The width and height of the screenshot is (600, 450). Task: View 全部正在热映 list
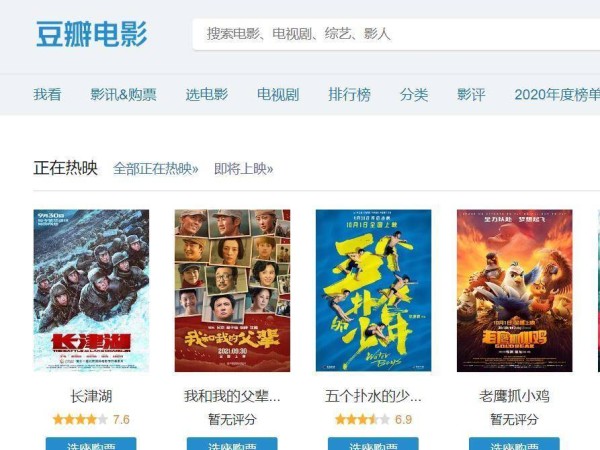156,169
